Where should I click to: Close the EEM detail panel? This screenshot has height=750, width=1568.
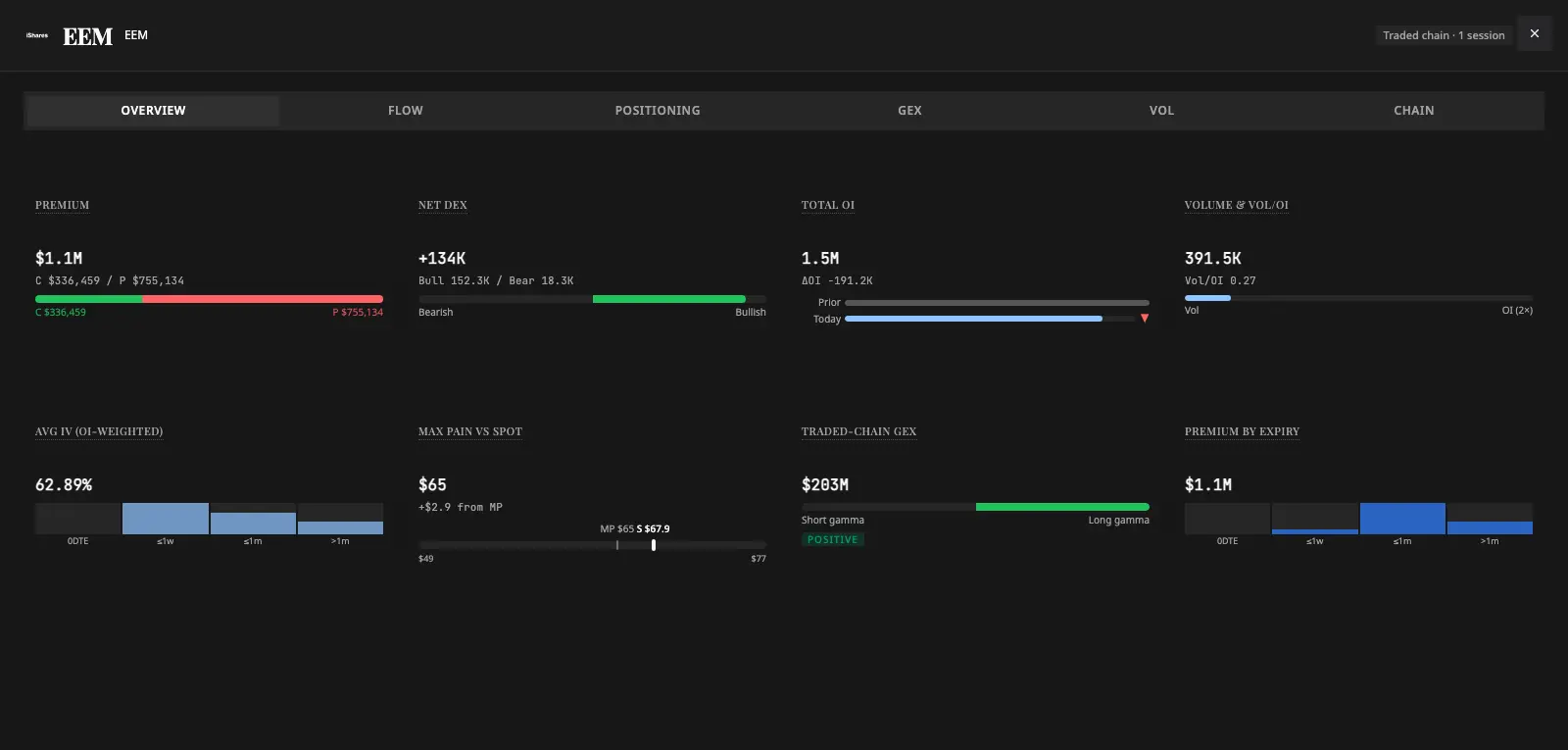[1535, 33]
